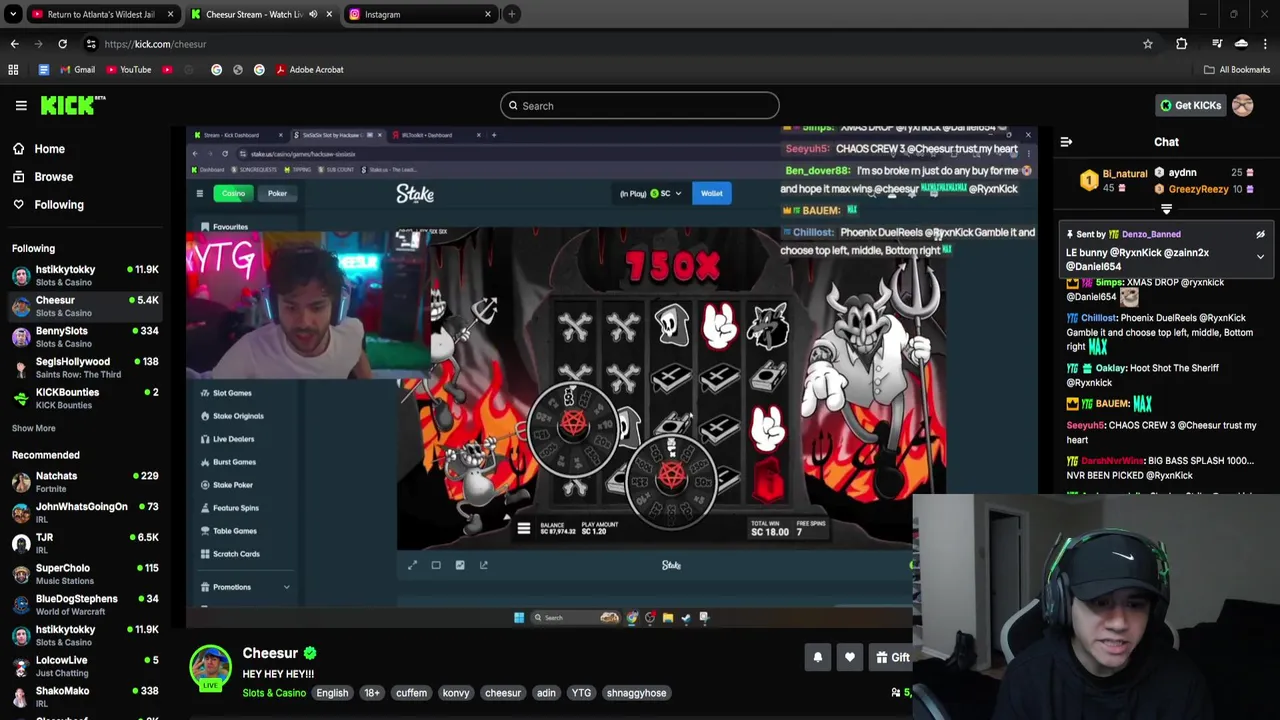The width and height of the screenshot is (1280, 720).
Task: Open Following in the sidebar
Action: (58, 205)
